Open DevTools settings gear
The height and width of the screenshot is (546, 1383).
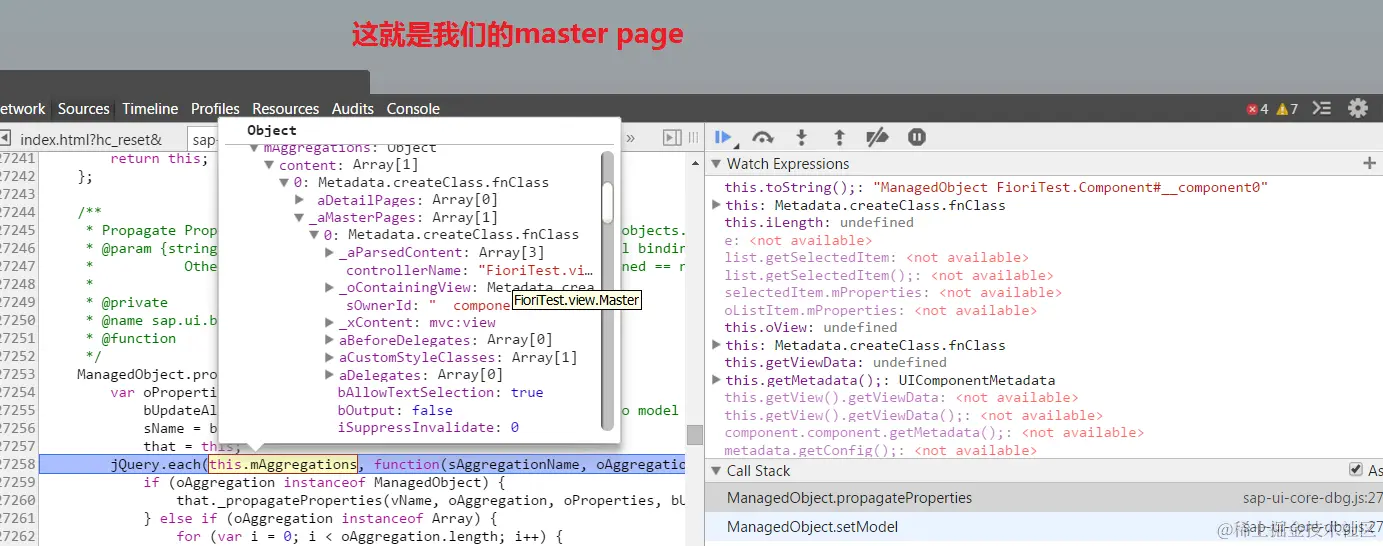click(x=1357, y=108)
